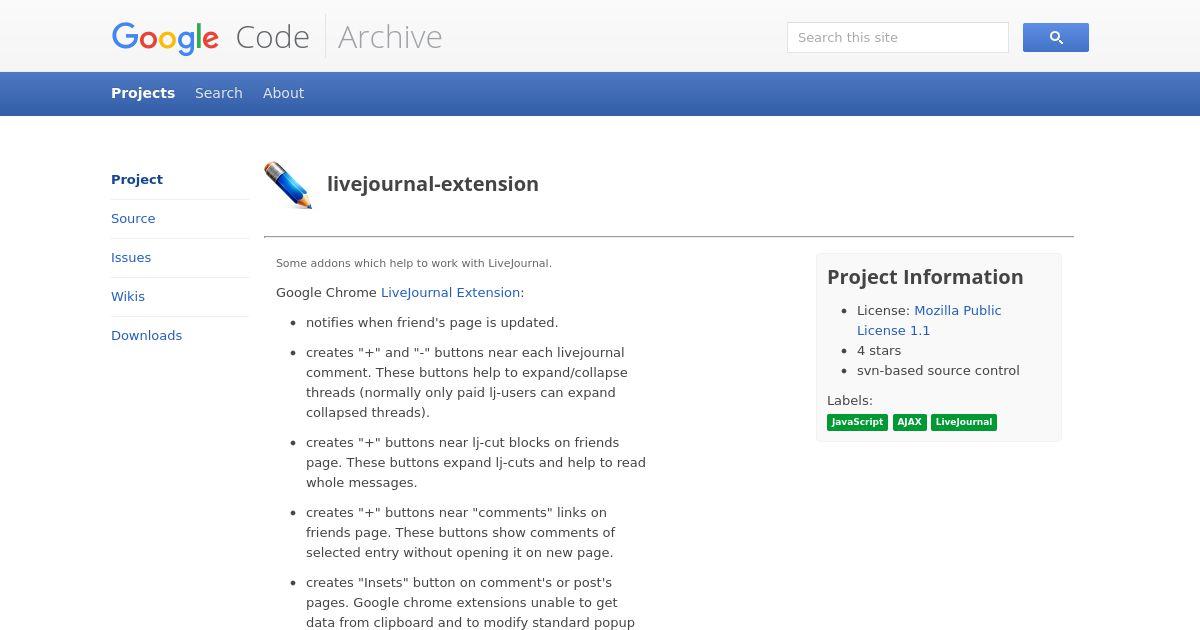Open the About menu item

[x=283, y=93]
